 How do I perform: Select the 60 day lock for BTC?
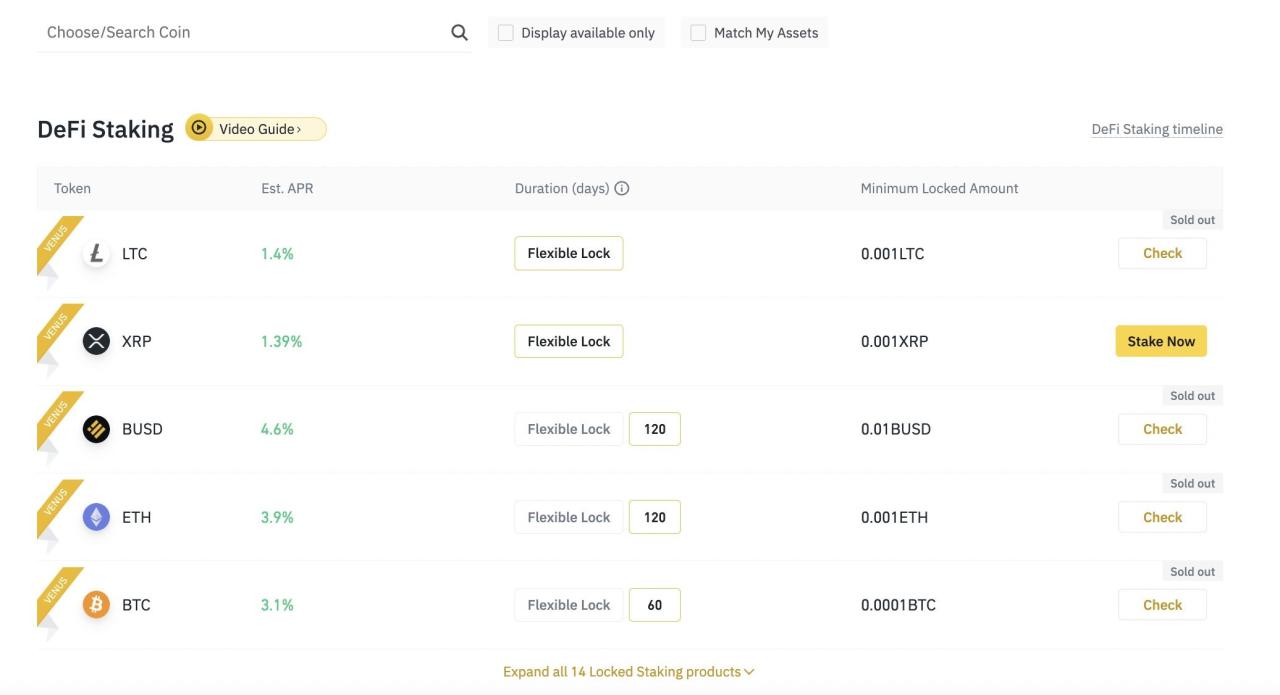(x=654, y=604)
